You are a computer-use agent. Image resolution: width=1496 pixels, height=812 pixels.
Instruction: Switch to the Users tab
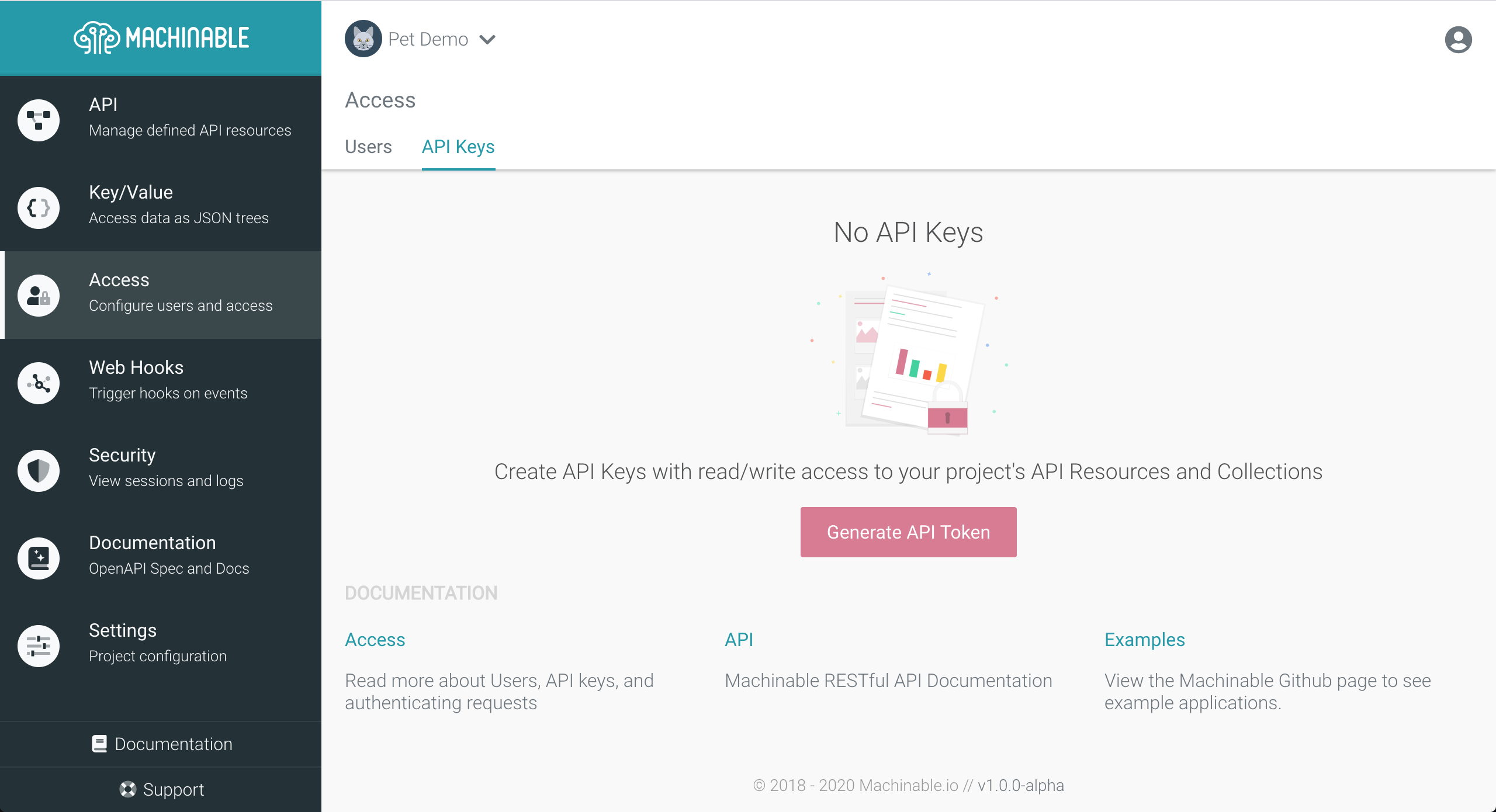click(x=368, y=147)
